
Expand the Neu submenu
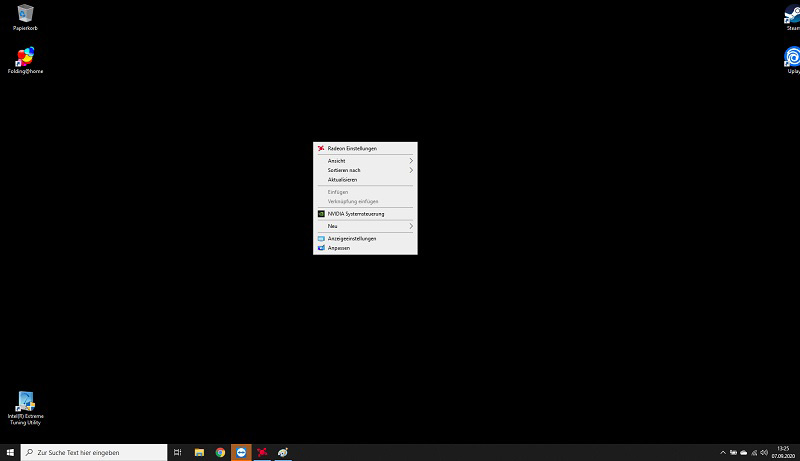365,226
